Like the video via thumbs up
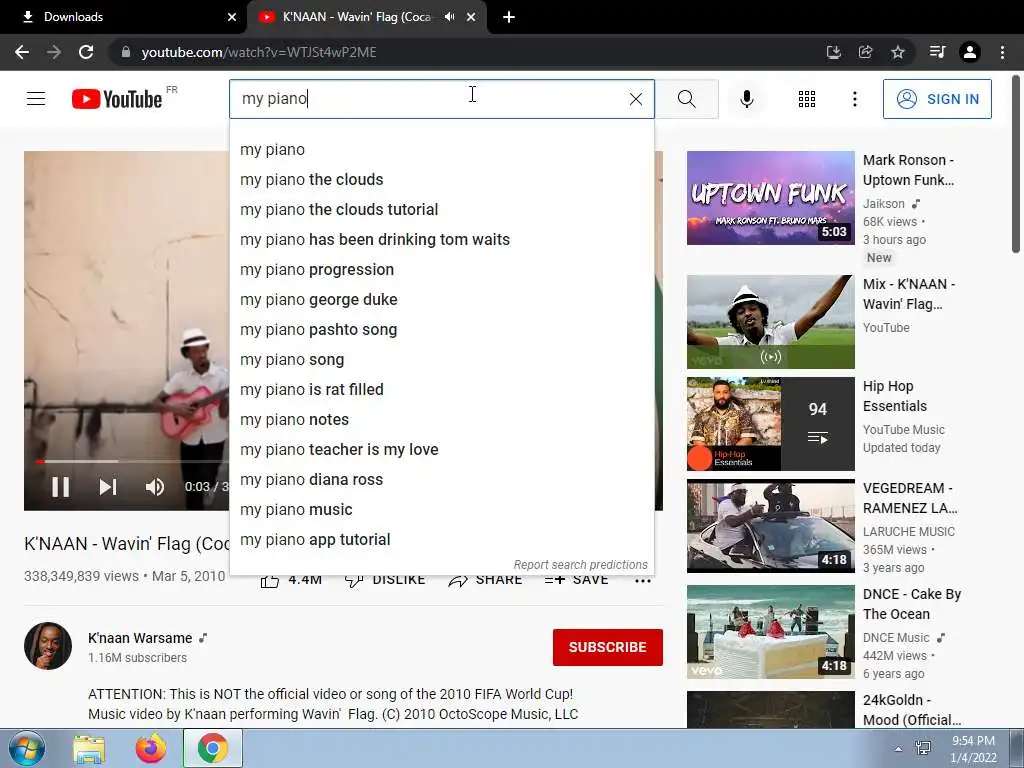The width and height of the screenshot is (1024, 768). tap(270, 580)
